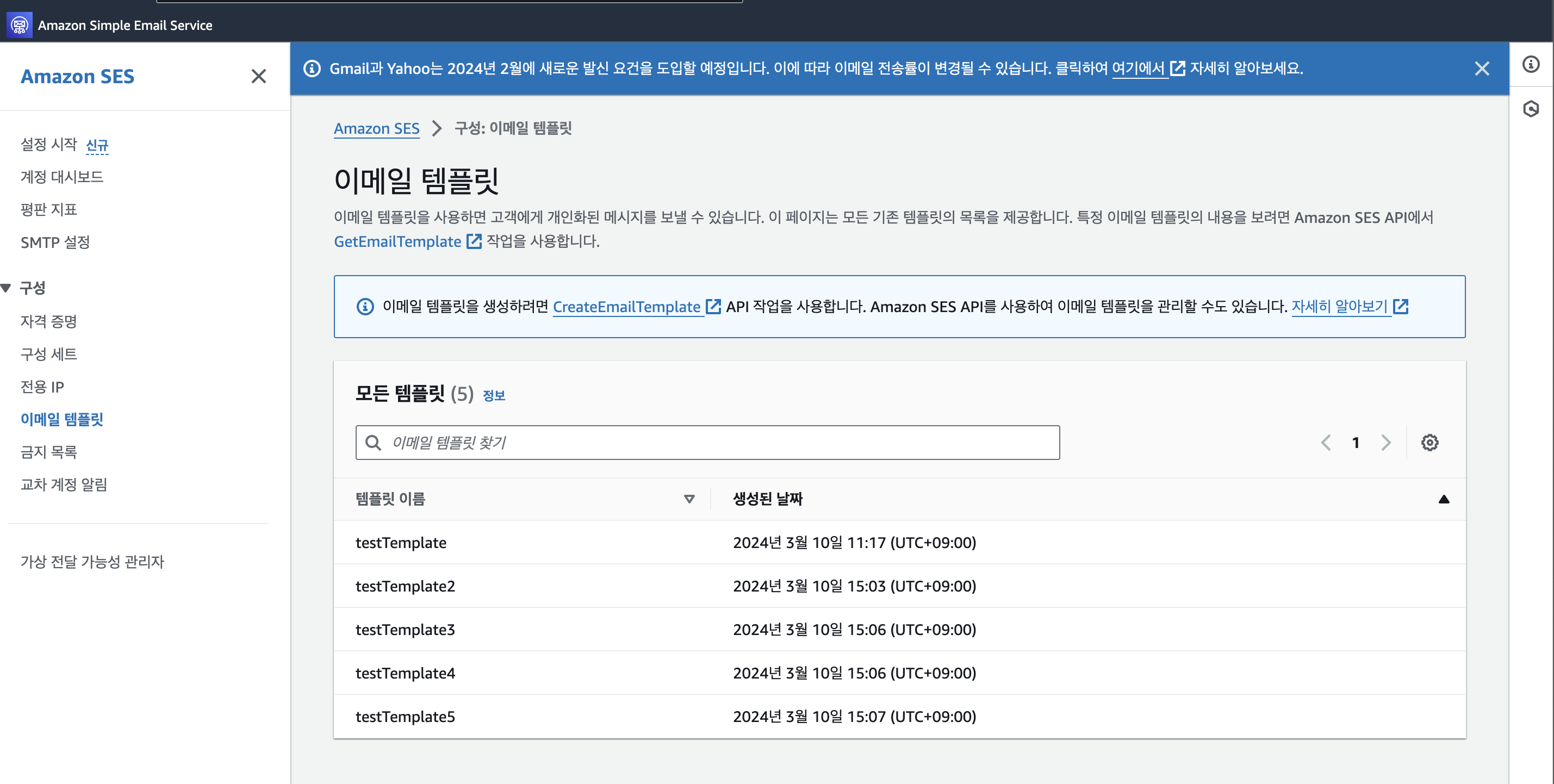Open '금지 목록' in the sidebar
Viewport: 1554px width, 784px height.
[x=49, y=451]
